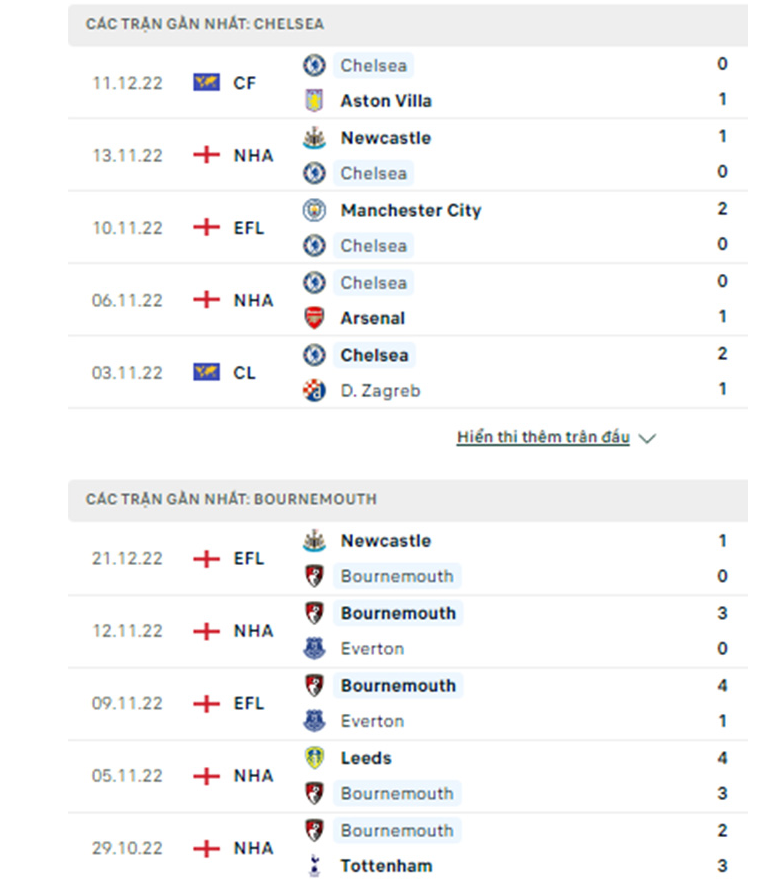Screen dimensions: 762x881
Task: Select the 'Các trận gần nhất: Chelsea' header
Action: [408, 24]
